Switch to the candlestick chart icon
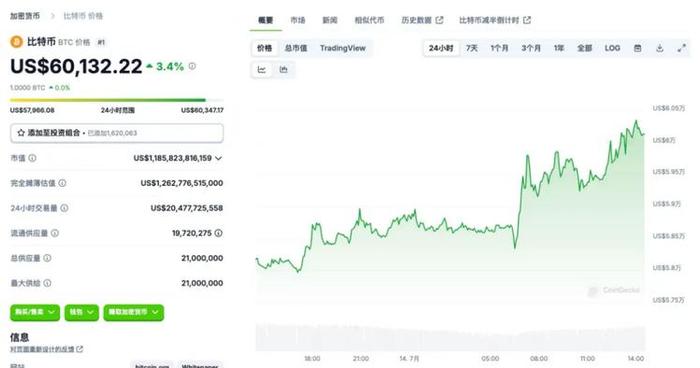Screen dimensions: 700x368 point(283,69)
